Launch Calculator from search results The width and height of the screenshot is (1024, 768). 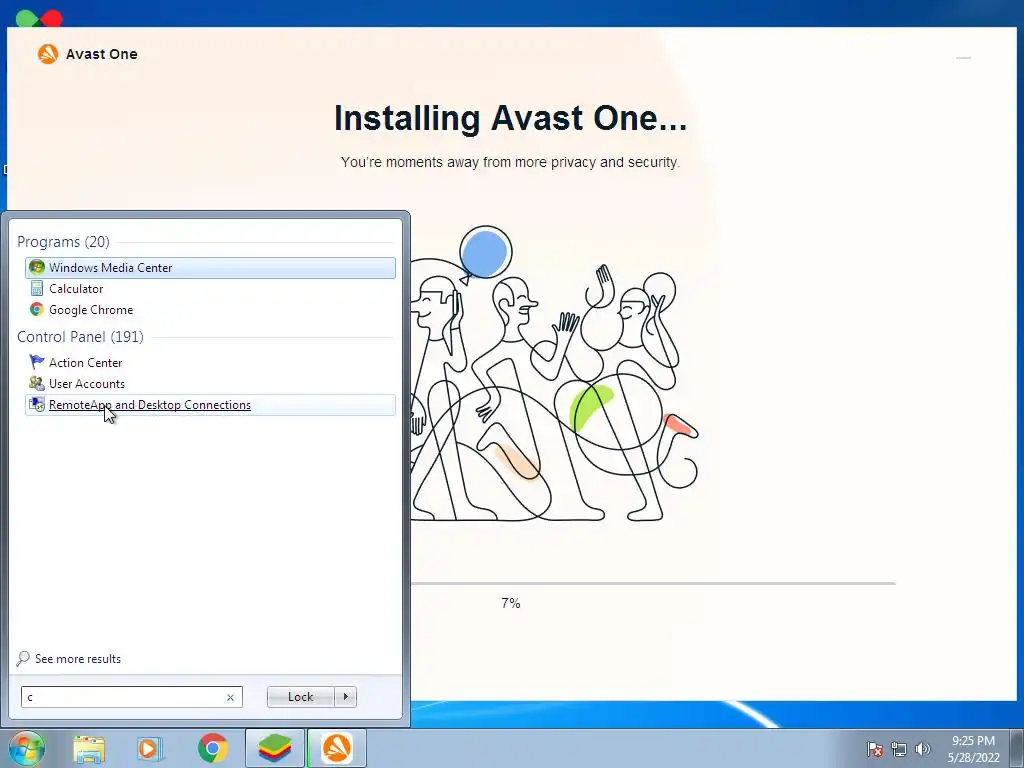[x=210, y=289]
